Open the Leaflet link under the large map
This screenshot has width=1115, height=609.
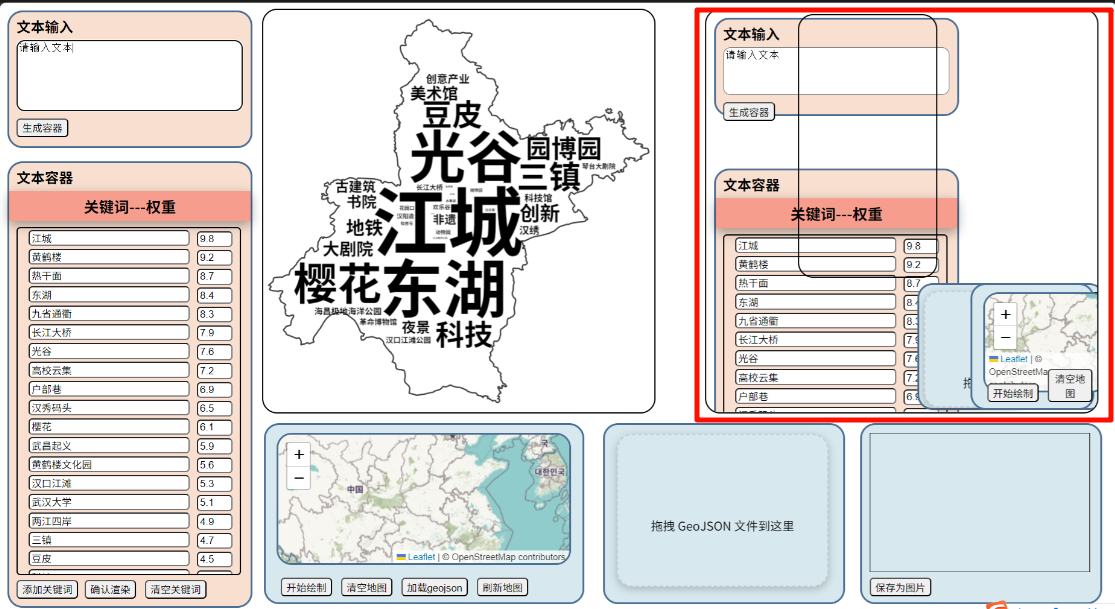(421, 557)
